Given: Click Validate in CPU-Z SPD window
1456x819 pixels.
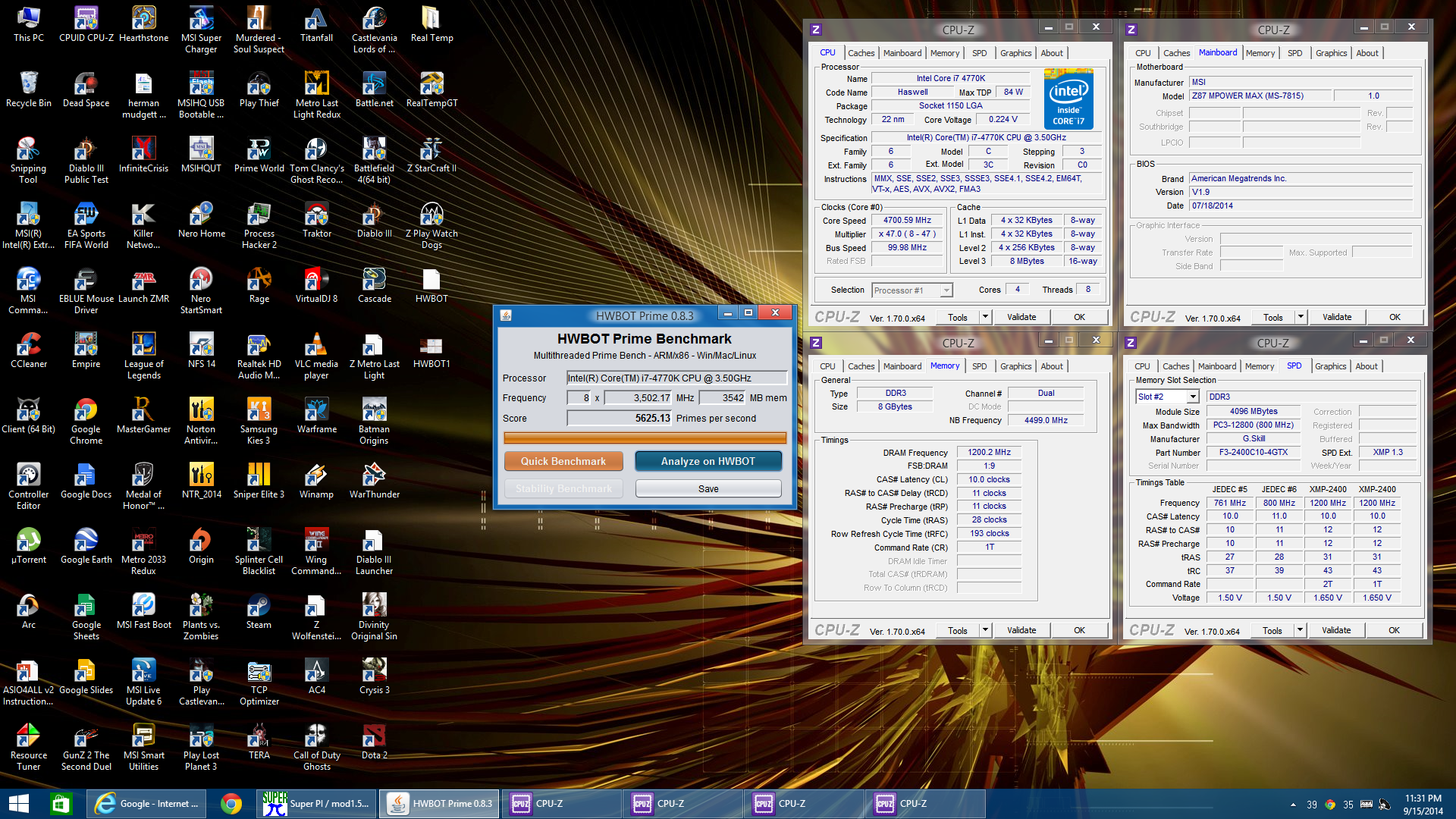Looking at the screenshot, I should 1335,630.
